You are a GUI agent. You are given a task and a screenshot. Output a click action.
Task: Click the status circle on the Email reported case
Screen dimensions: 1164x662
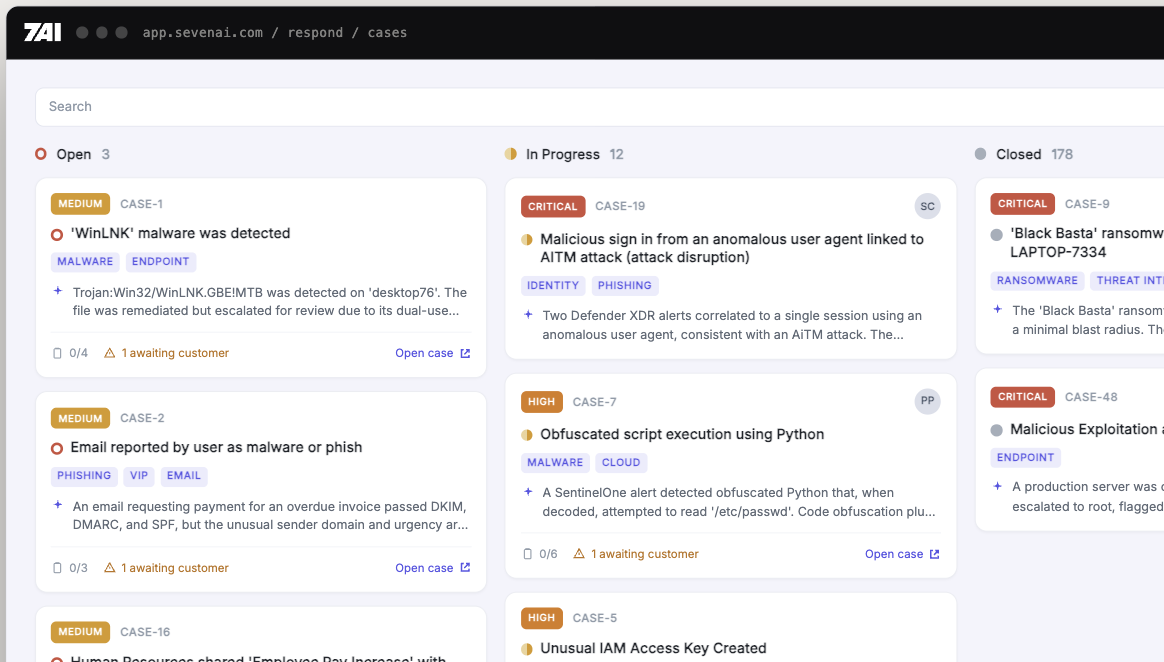pos(56,448)
